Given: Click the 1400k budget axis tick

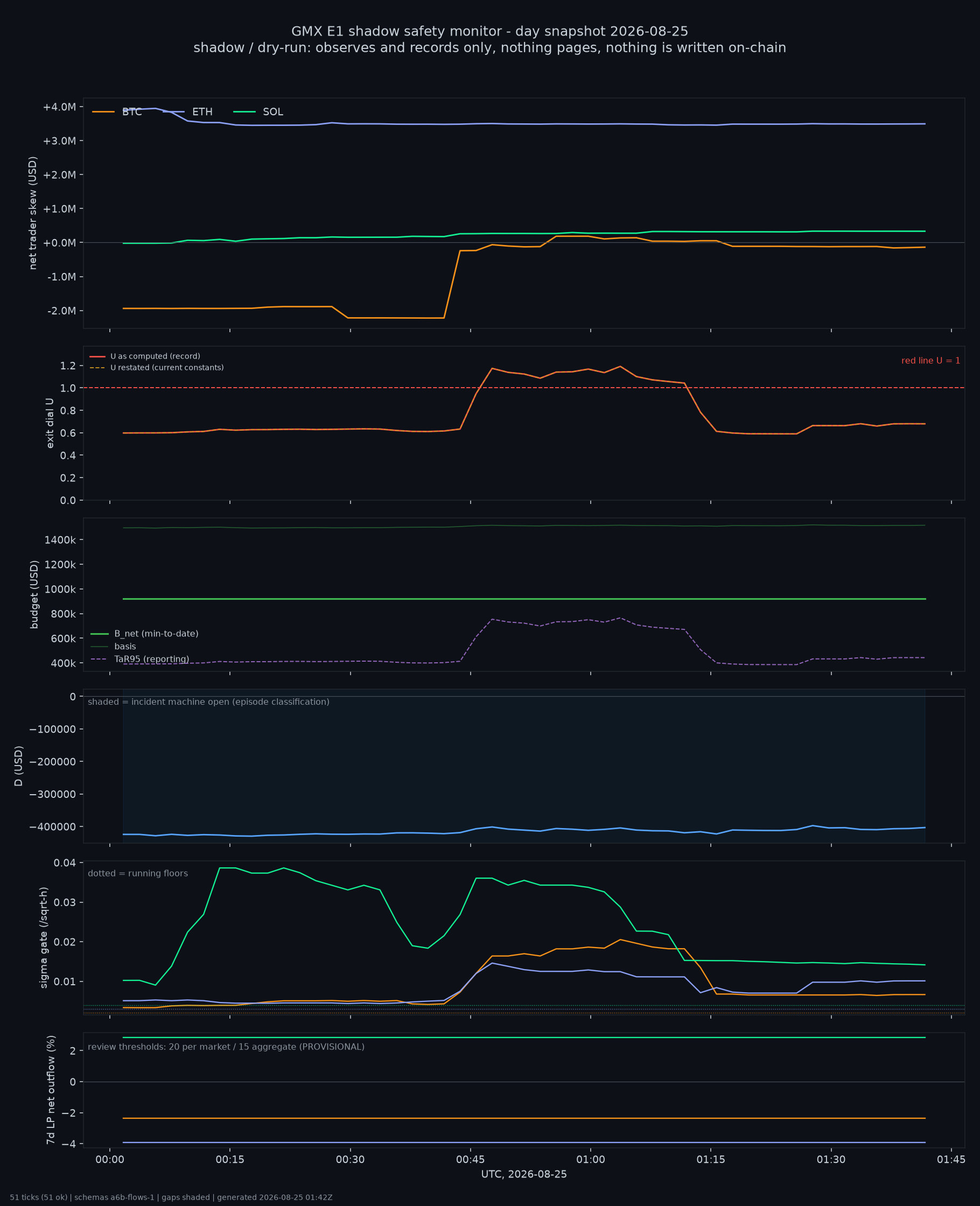Looking at the screenshot, I should [x=60, y=540].
